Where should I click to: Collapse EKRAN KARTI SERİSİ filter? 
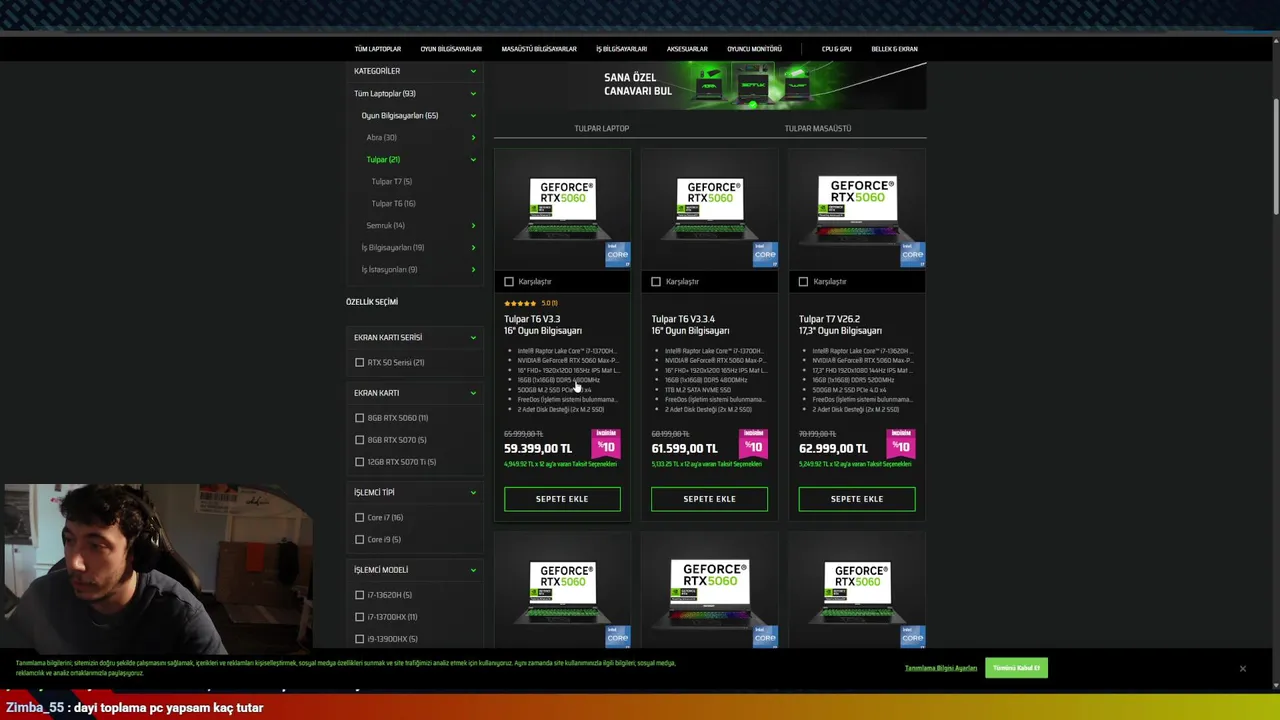[x=473, y=337]
